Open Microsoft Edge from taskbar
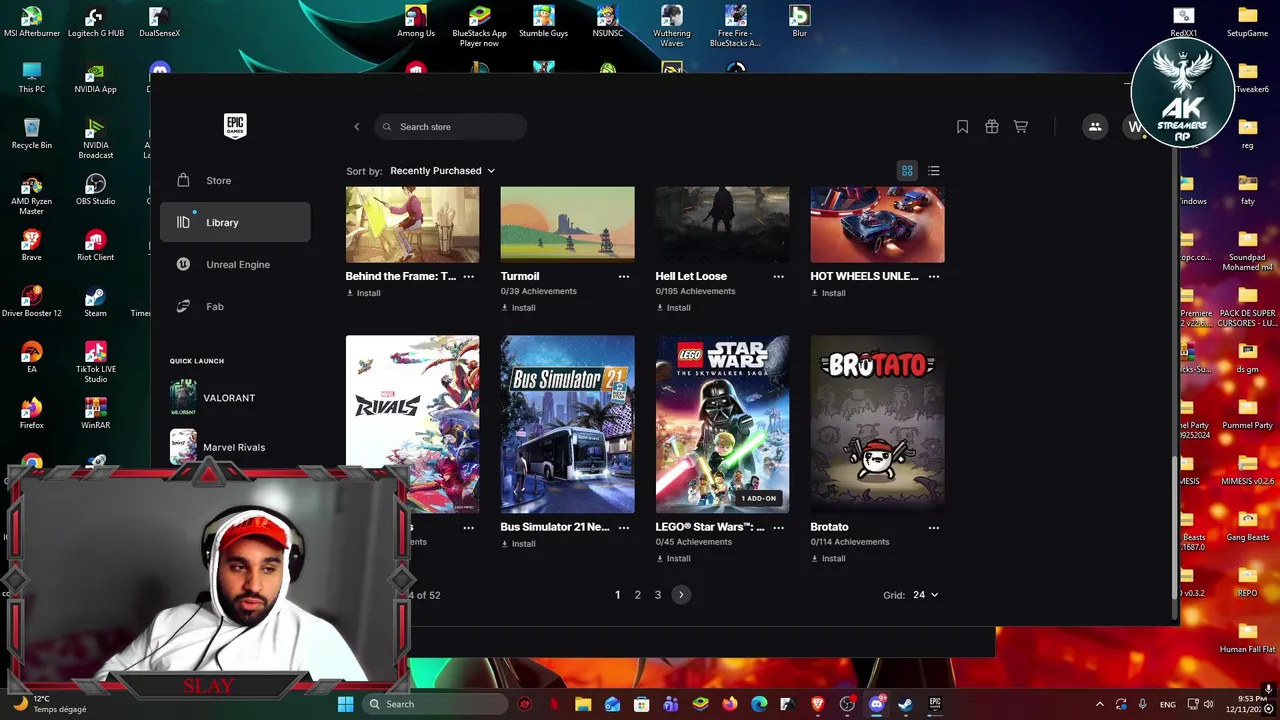 coord(759,704)
